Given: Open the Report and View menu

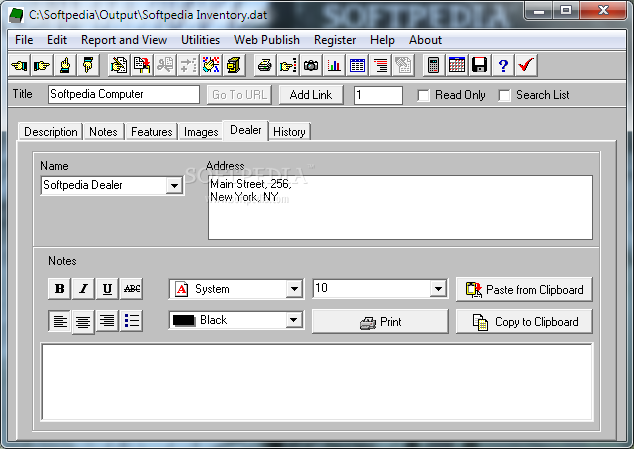Looking at the screenshot, I should coord(124,40).
